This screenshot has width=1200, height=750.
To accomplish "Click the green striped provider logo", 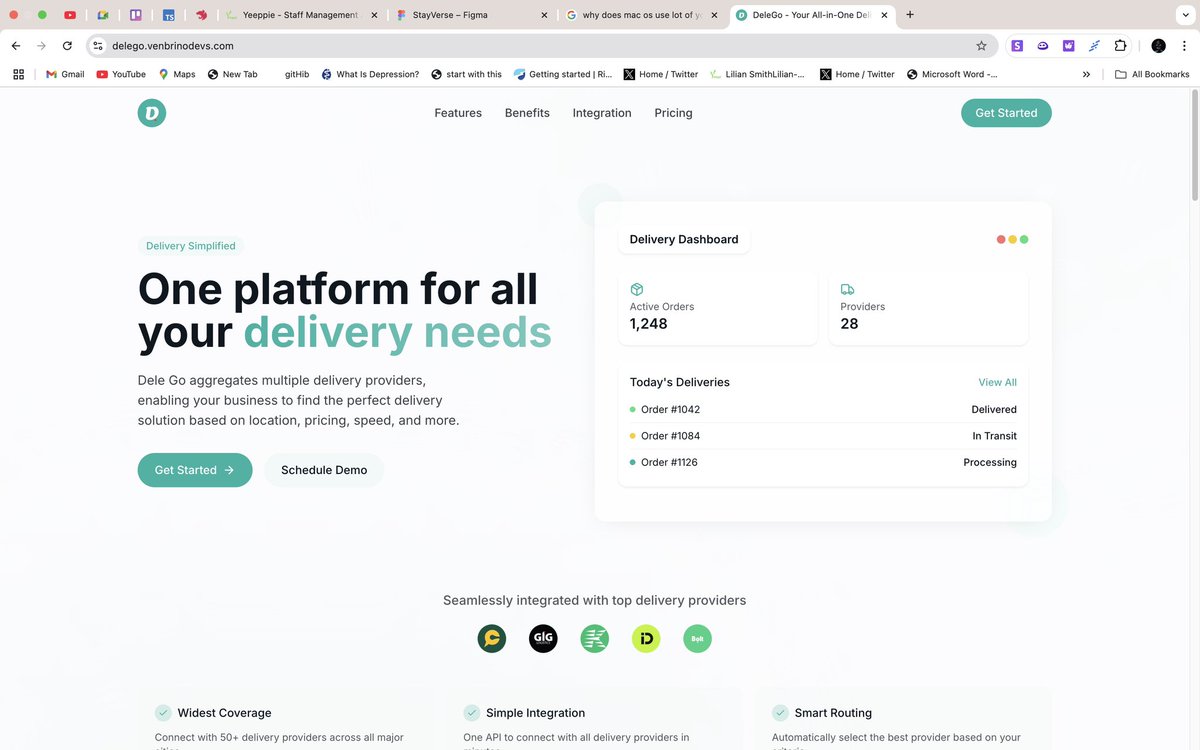I will coord(595,638).
